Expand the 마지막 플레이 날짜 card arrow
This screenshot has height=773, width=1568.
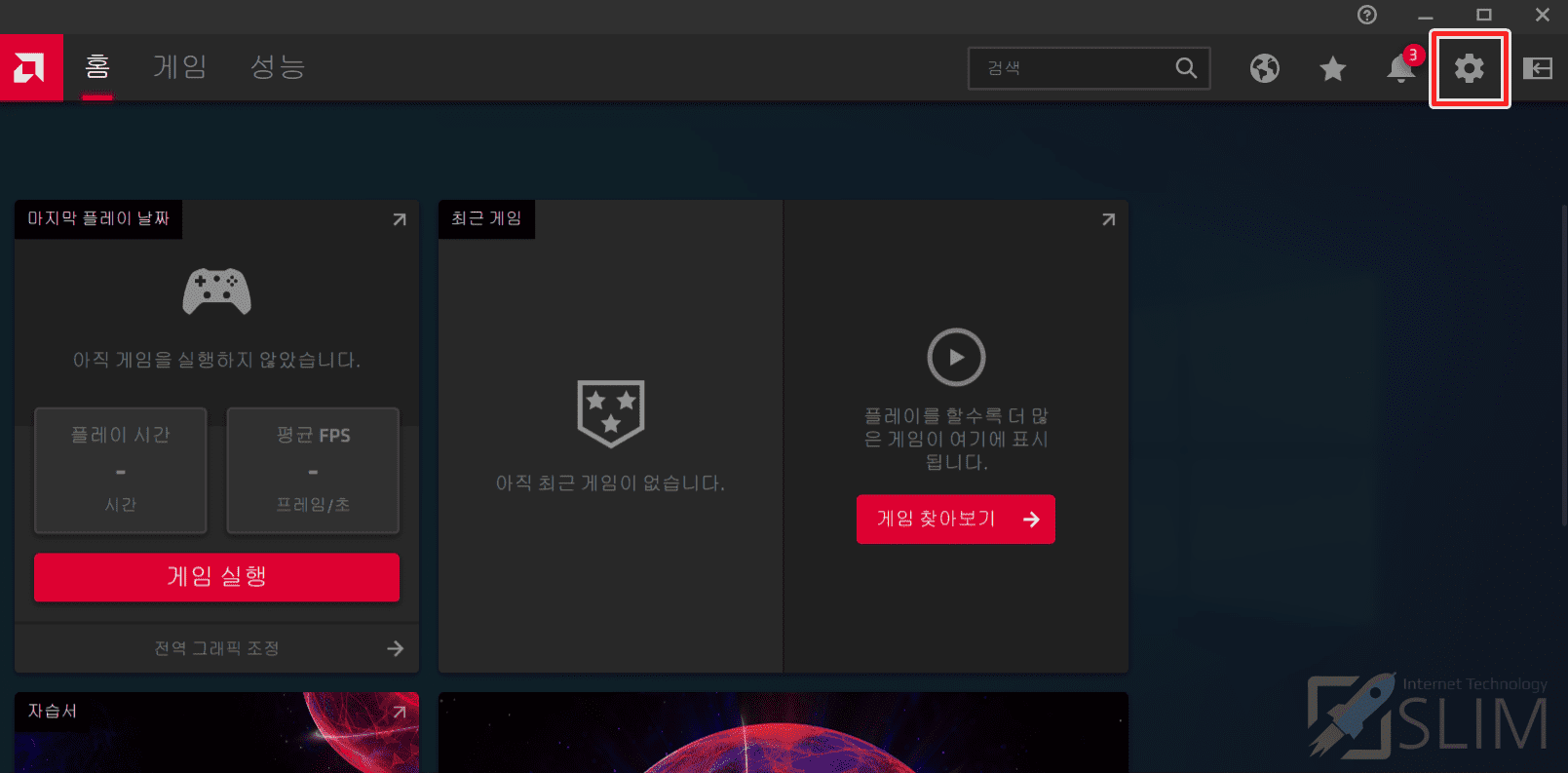(400, 219)
